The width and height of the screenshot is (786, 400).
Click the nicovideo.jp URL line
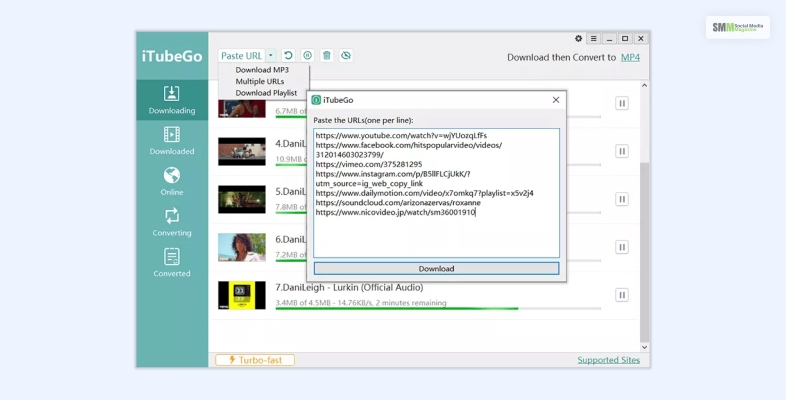click(395, 213)
